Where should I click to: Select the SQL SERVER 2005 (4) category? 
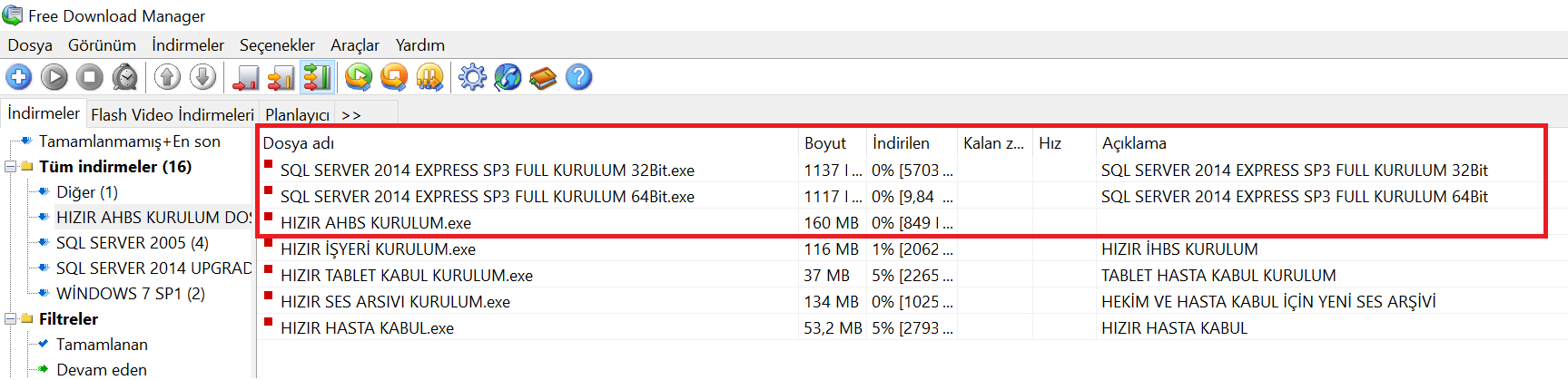[133, 243]
